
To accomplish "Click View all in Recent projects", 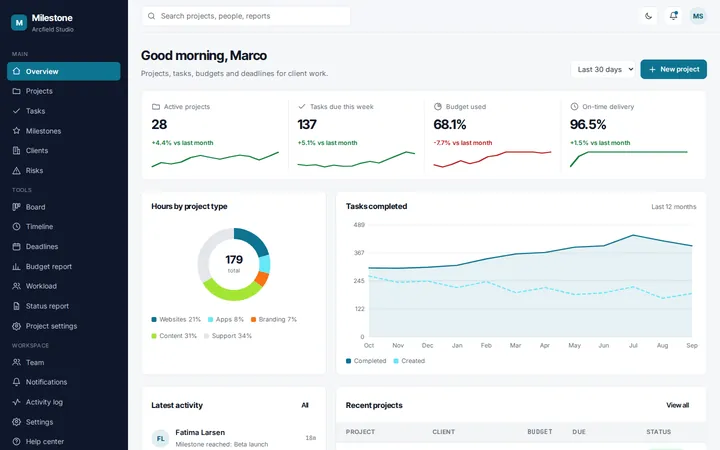I will pyautogui.click(x=677, y=405).
